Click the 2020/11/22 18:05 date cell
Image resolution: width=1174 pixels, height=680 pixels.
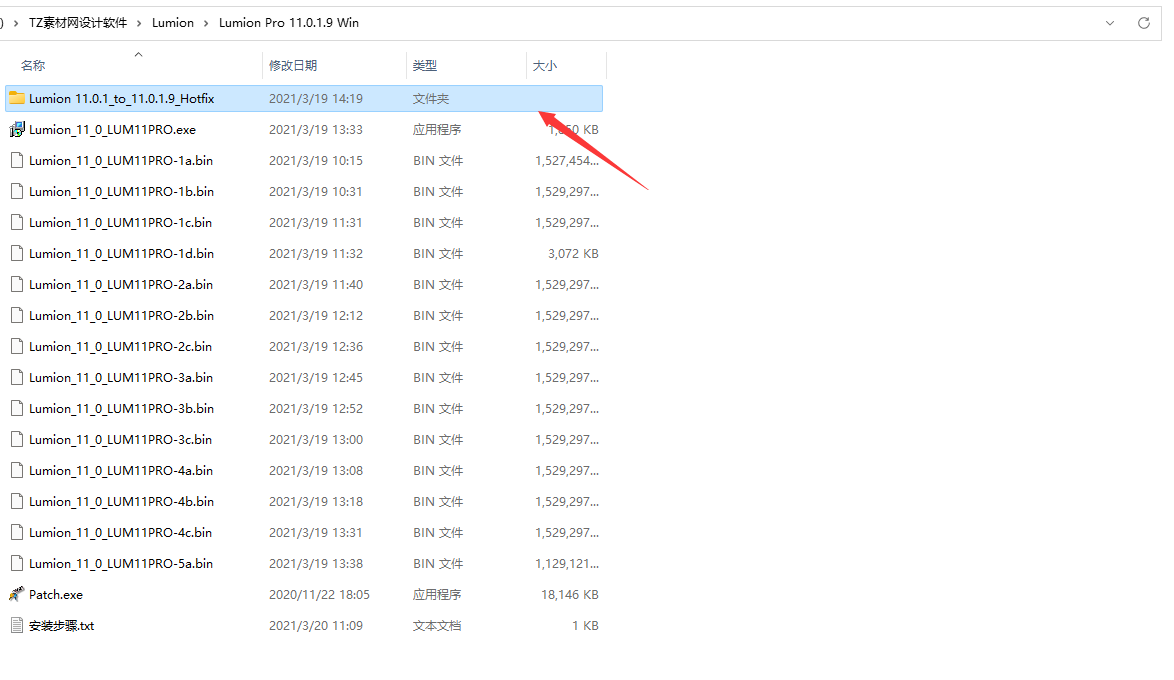pyautogui.click(x=319, y=595)
